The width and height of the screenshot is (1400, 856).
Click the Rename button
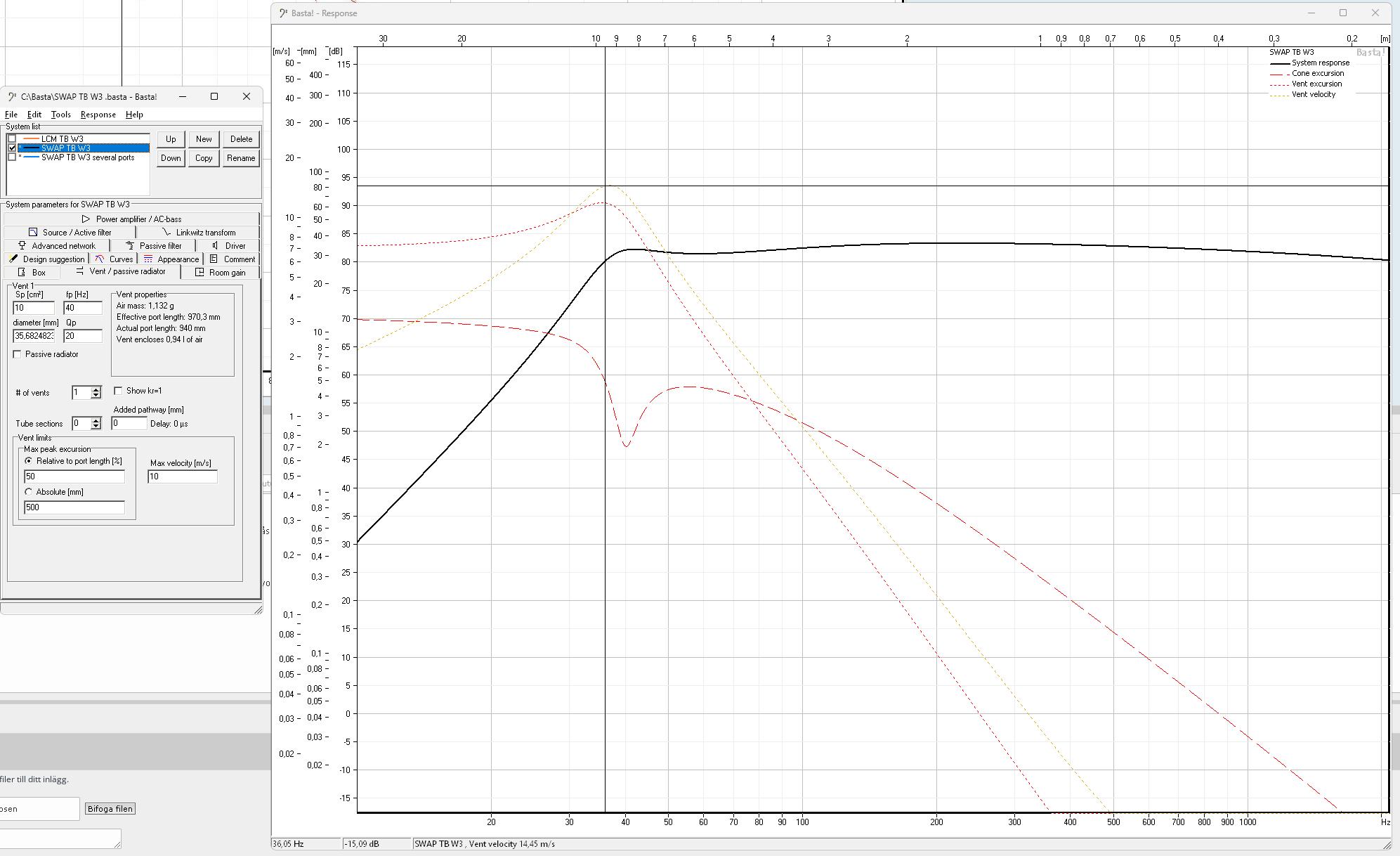pos(241,158)
